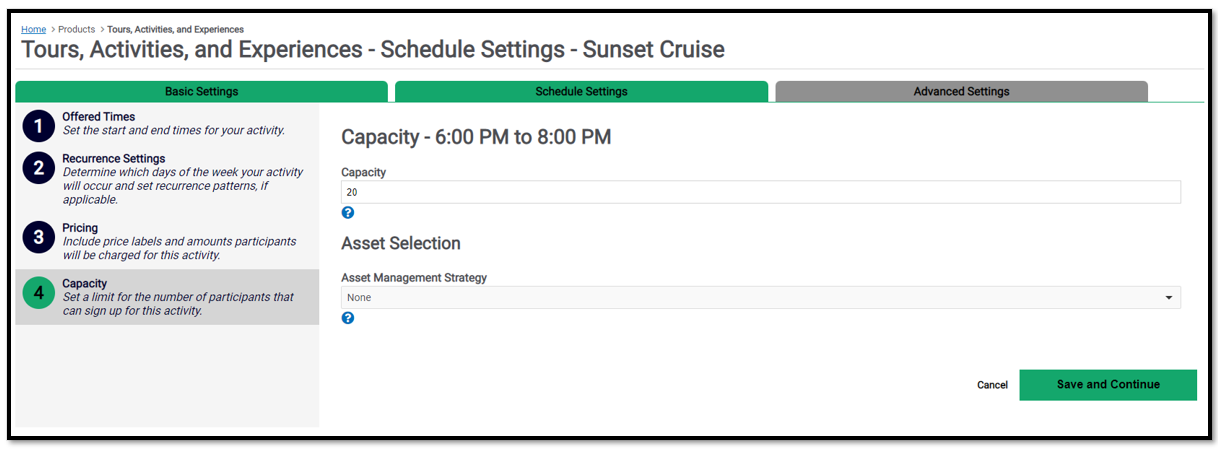Follow the Home breadcrumb link
Image resolution: width=1218 pixels, height=452 pixels.
pos(34,29)
